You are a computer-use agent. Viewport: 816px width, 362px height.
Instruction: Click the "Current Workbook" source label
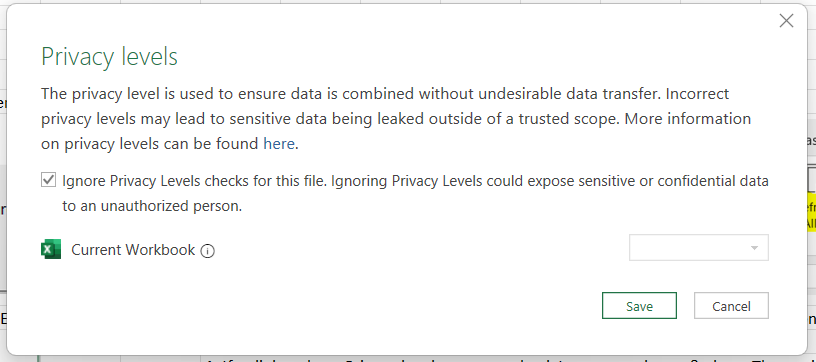(x=133, y=250)
